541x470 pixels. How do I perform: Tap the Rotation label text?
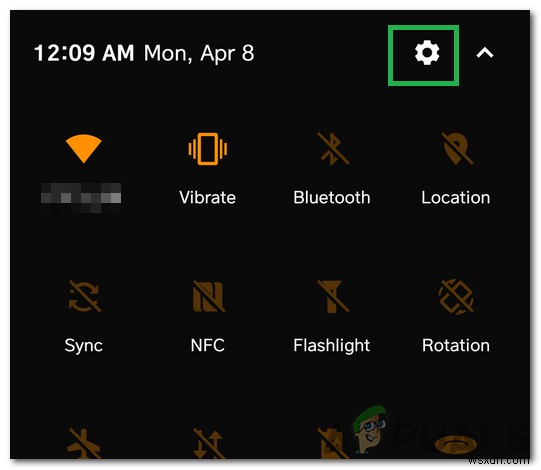(456, 345)
